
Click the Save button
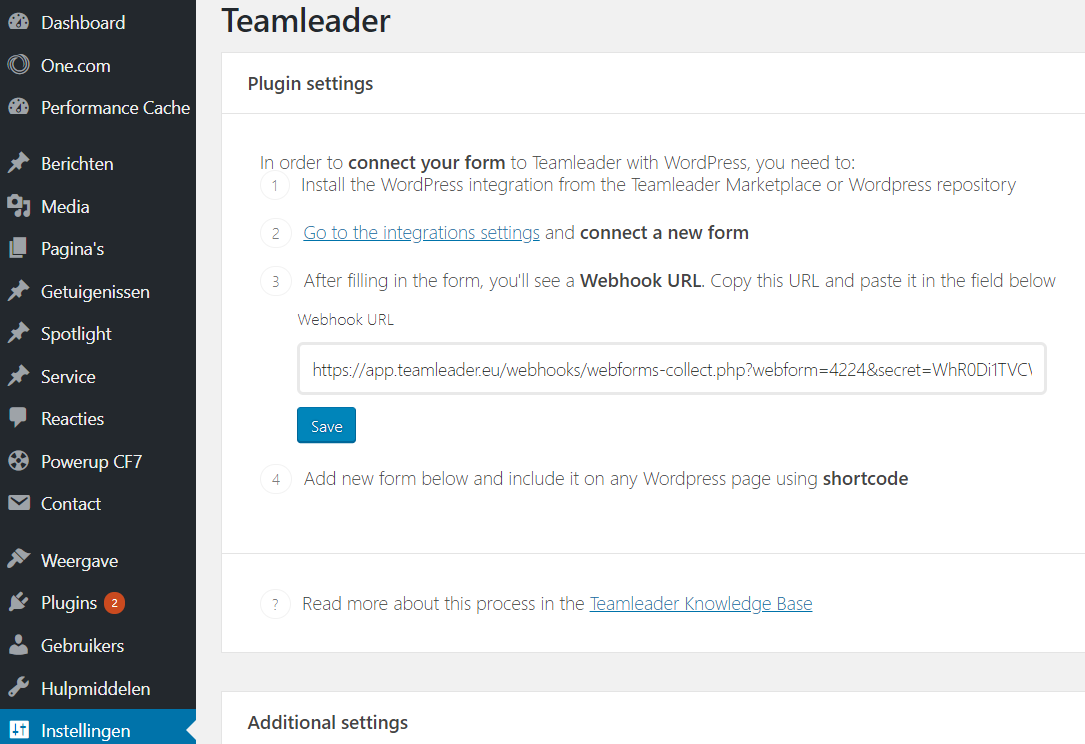tap(327, 425)
